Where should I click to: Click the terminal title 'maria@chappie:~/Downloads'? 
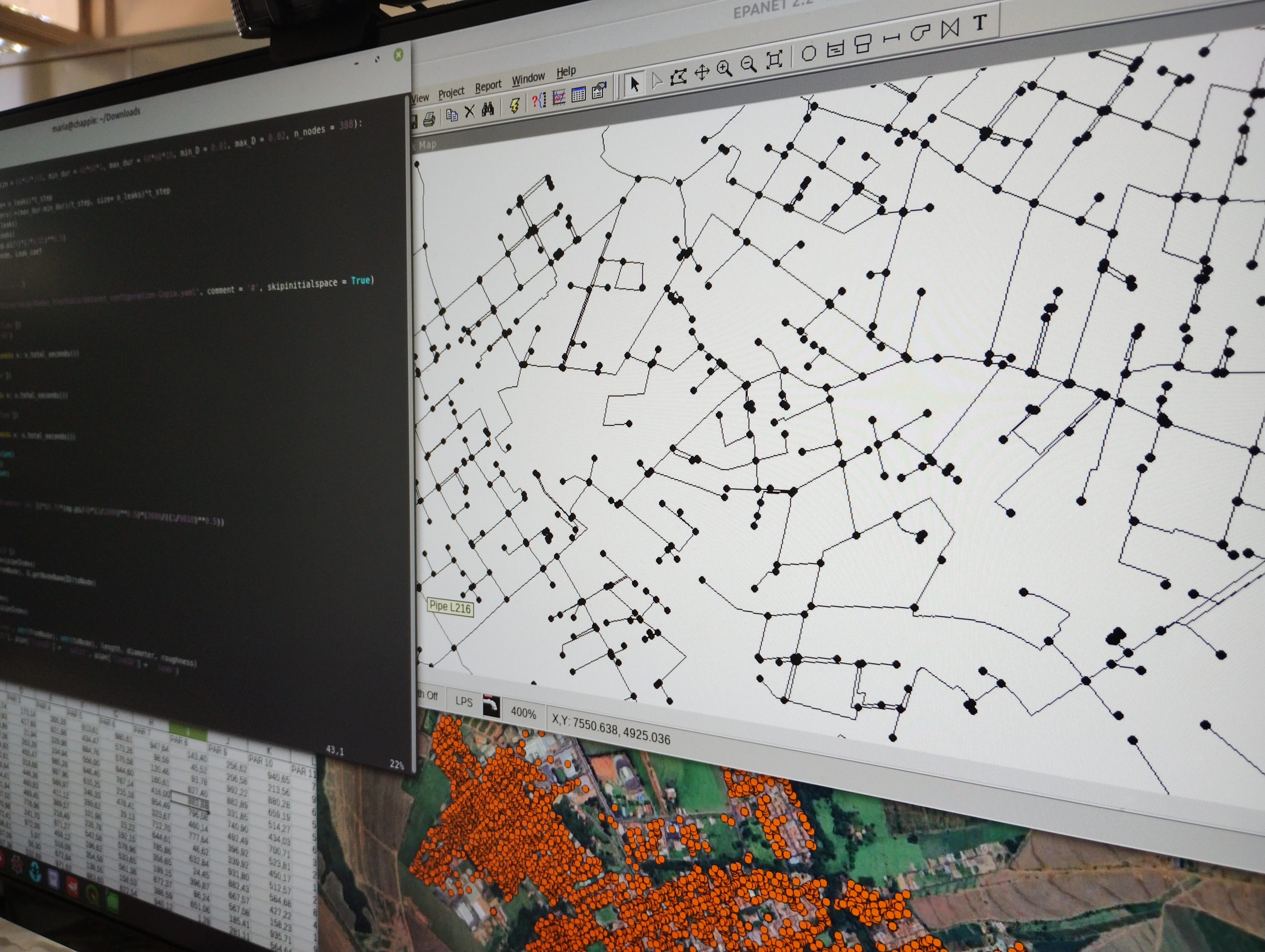pos(96,120)
